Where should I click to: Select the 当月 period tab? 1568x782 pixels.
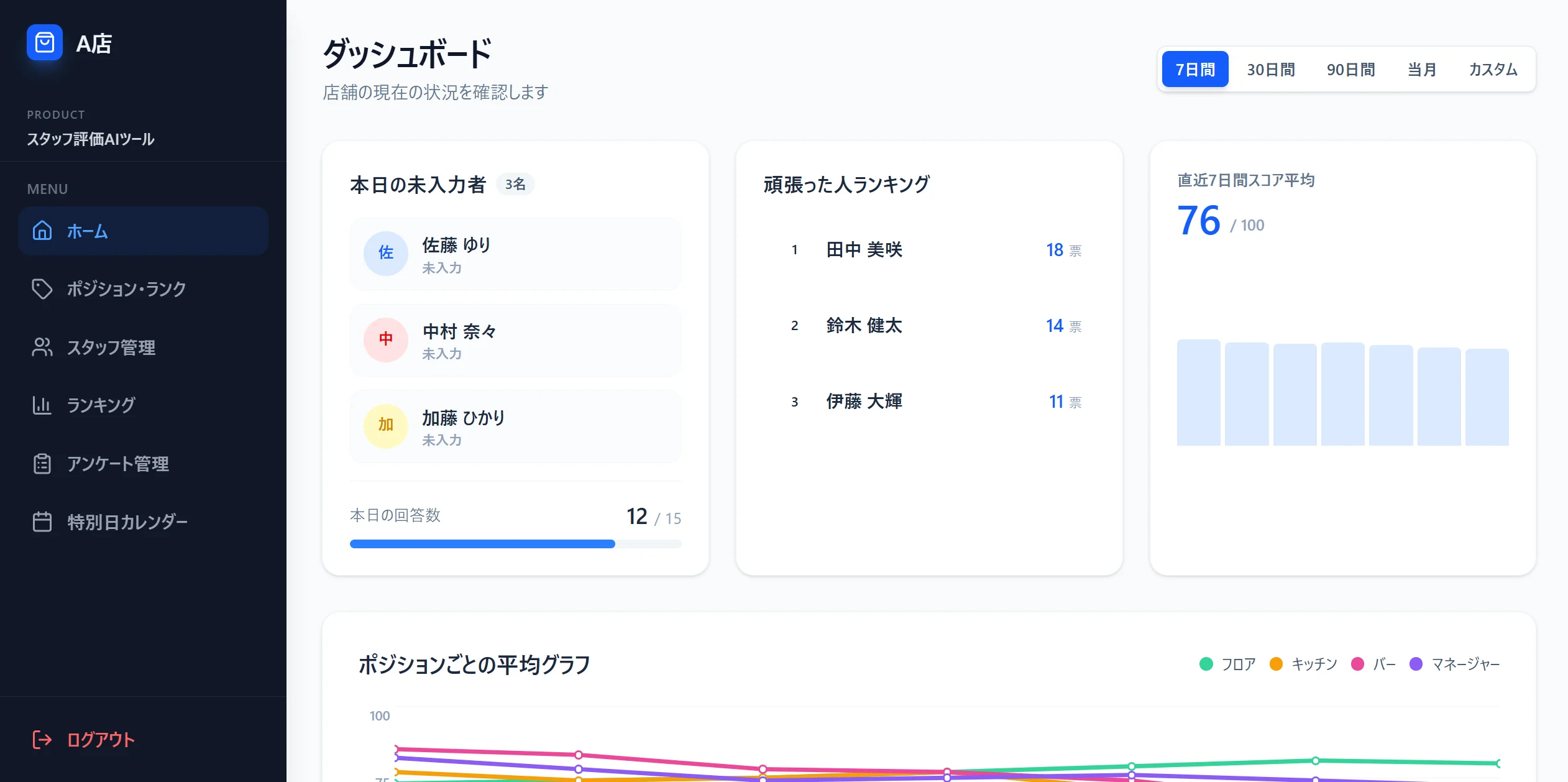pos(1422,69)
